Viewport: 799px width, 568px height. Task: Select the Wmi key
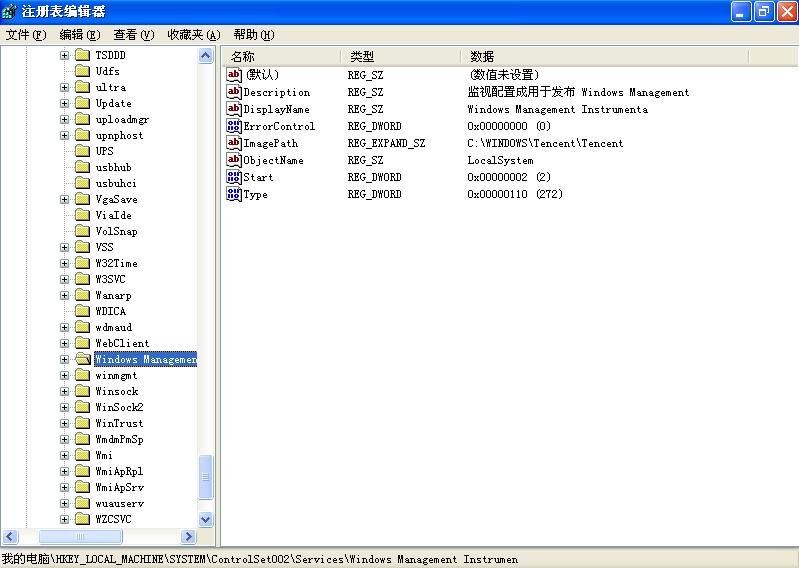coord(104,455)
